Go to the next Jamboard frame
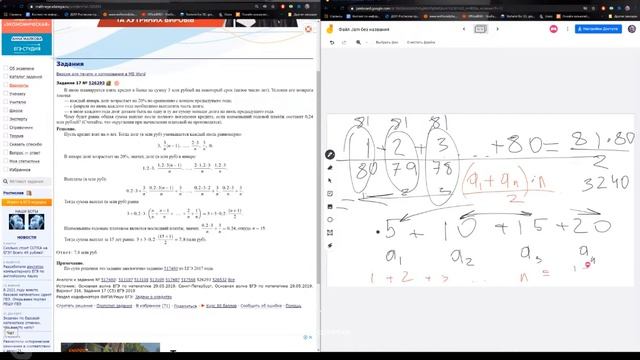This screenshot has height=360, width=640. pos(497,29)
